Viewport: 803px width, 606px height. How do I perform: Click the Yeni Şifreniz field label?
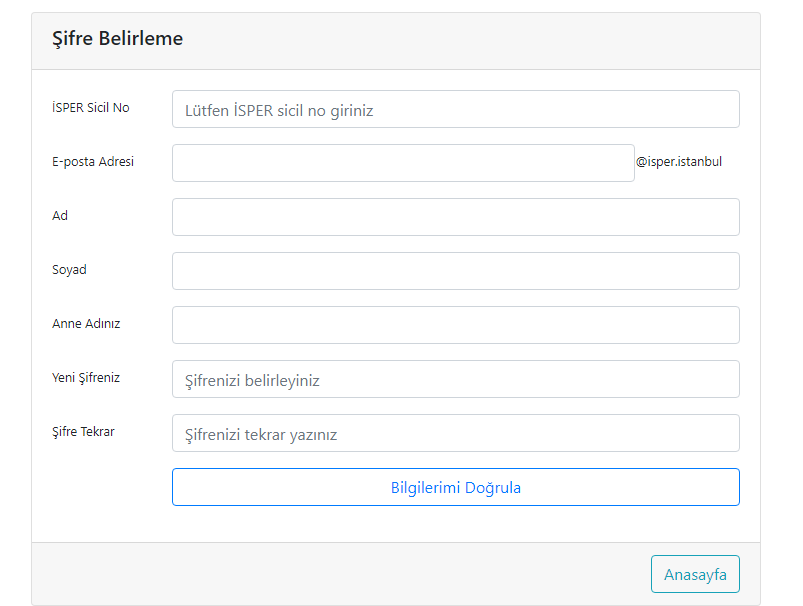(x=85, y=377)
